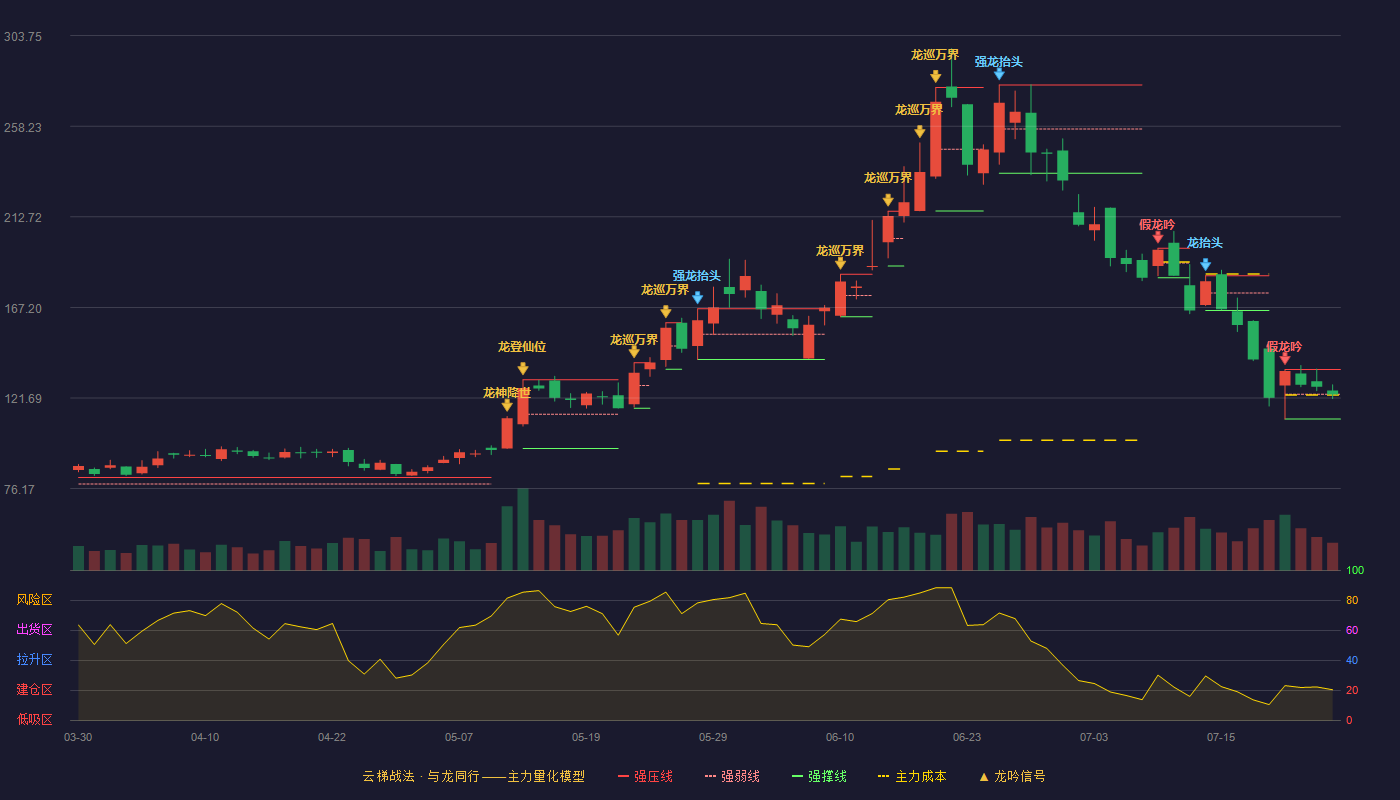This screenshot has height=800, width=1400.
Task: Toggle the 主力成本 legend series
Action: coord(912,776)
